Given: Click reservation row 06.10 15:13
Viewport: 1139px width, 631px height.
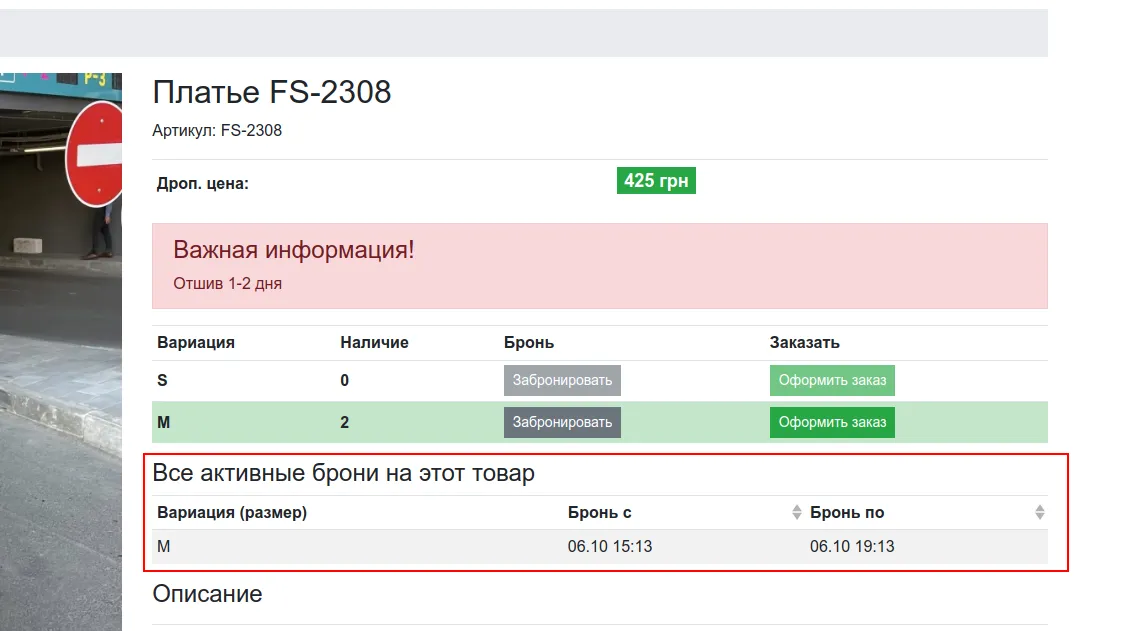Looking at the screenshot, I should point(600,547).
